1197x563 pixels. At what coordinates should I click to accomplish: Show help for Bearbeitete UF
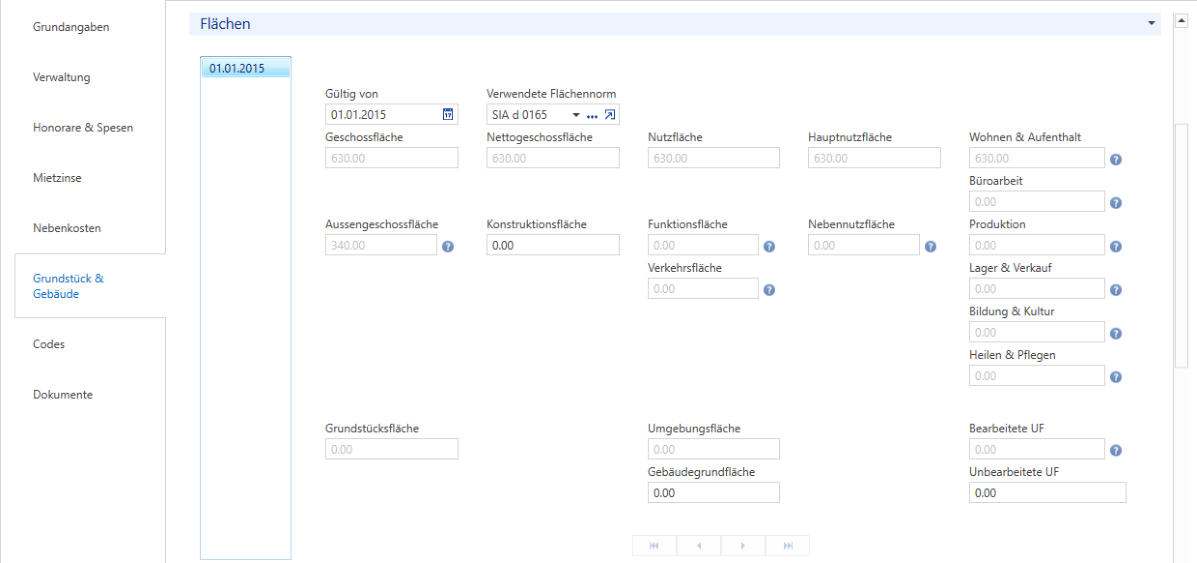(1115, 451)
